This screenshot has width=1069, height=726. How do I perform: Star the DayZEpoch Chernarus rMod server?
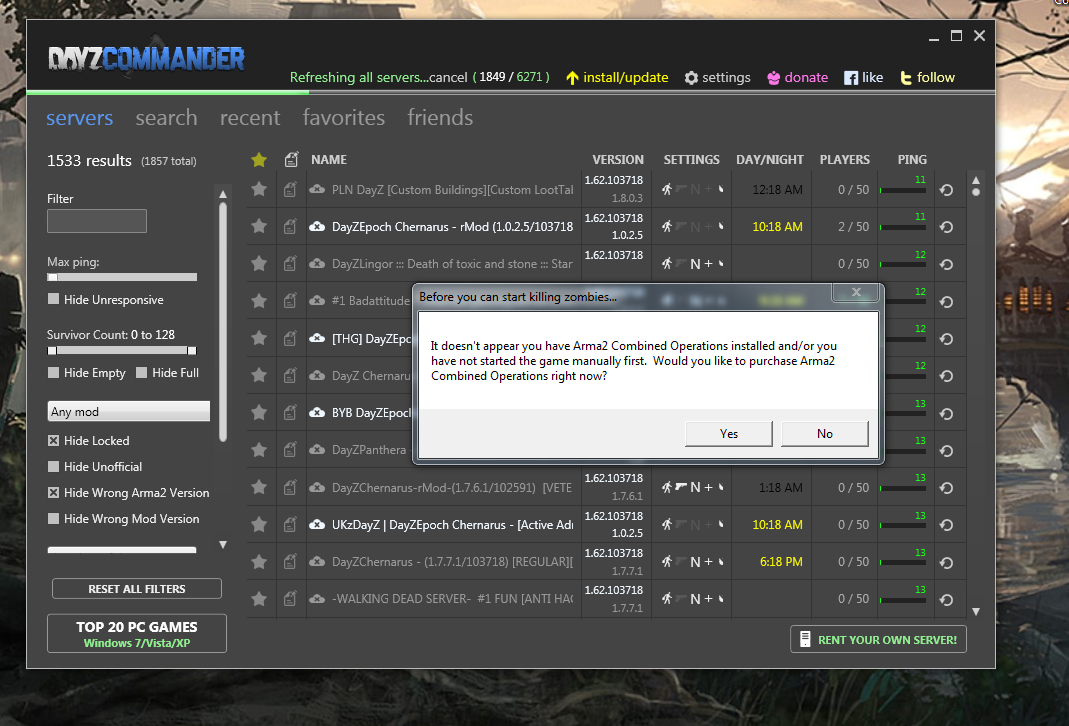(x=258, y=226)
